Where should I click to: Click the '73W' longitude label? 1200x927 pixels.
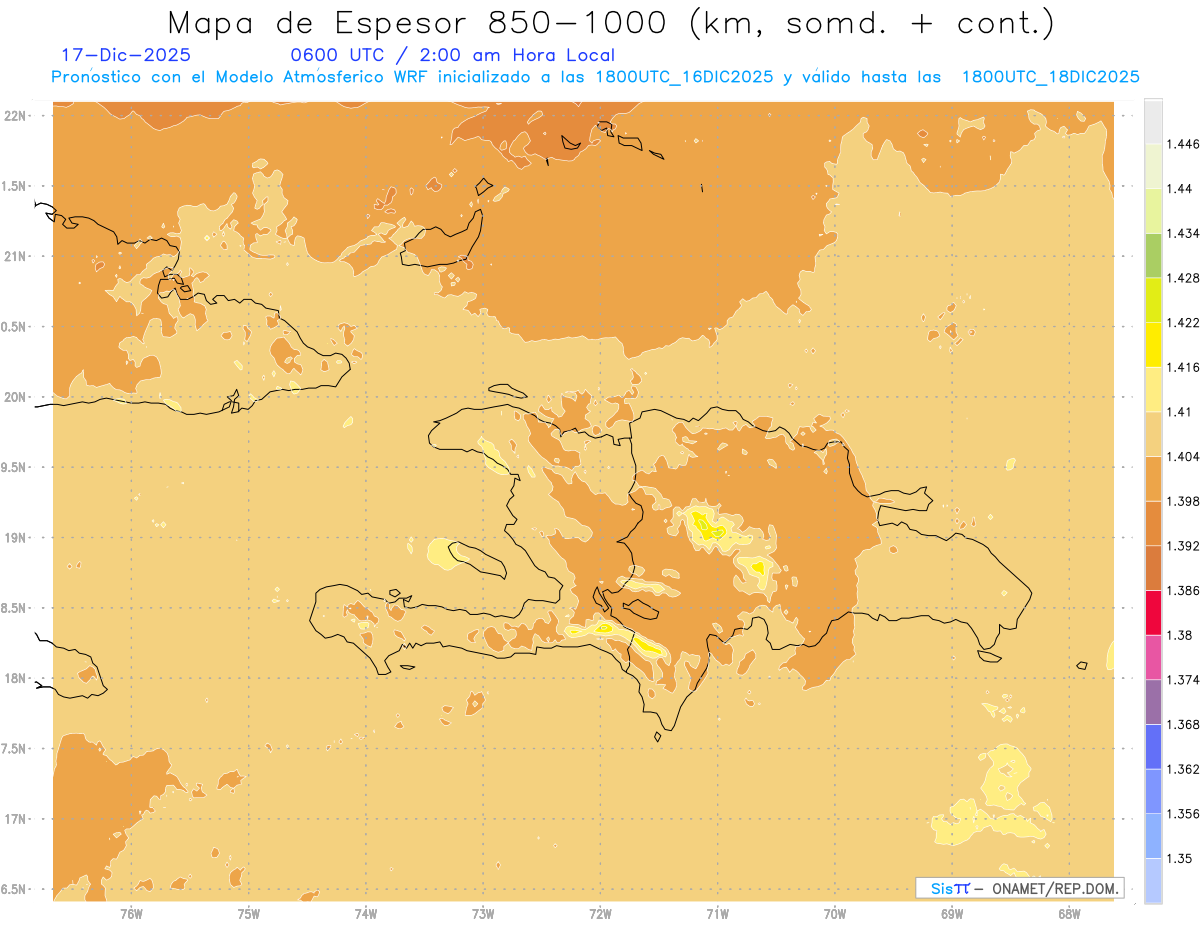[483, 913]
